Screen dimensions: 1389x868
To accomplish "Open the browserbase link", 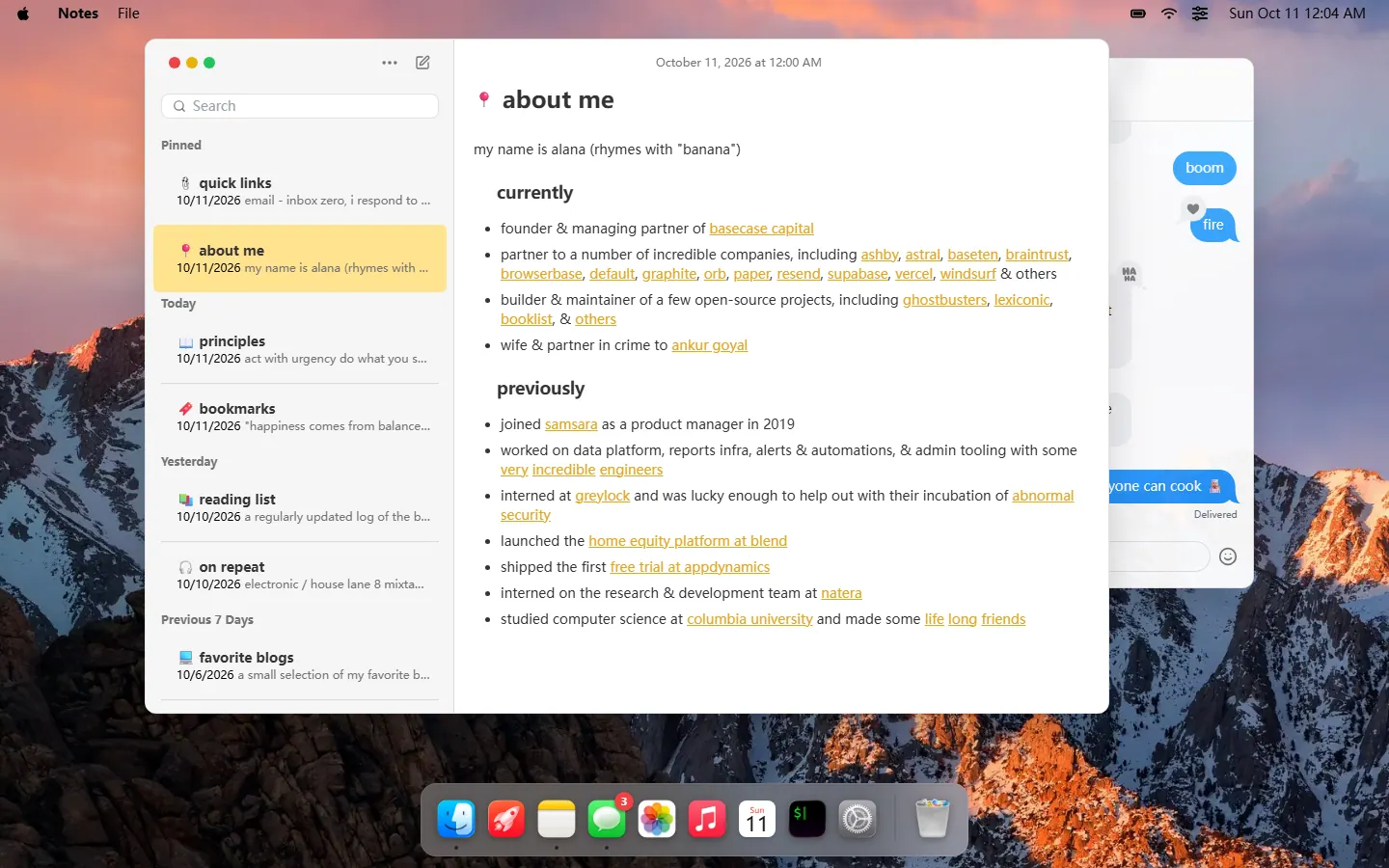I will point(541,274).
